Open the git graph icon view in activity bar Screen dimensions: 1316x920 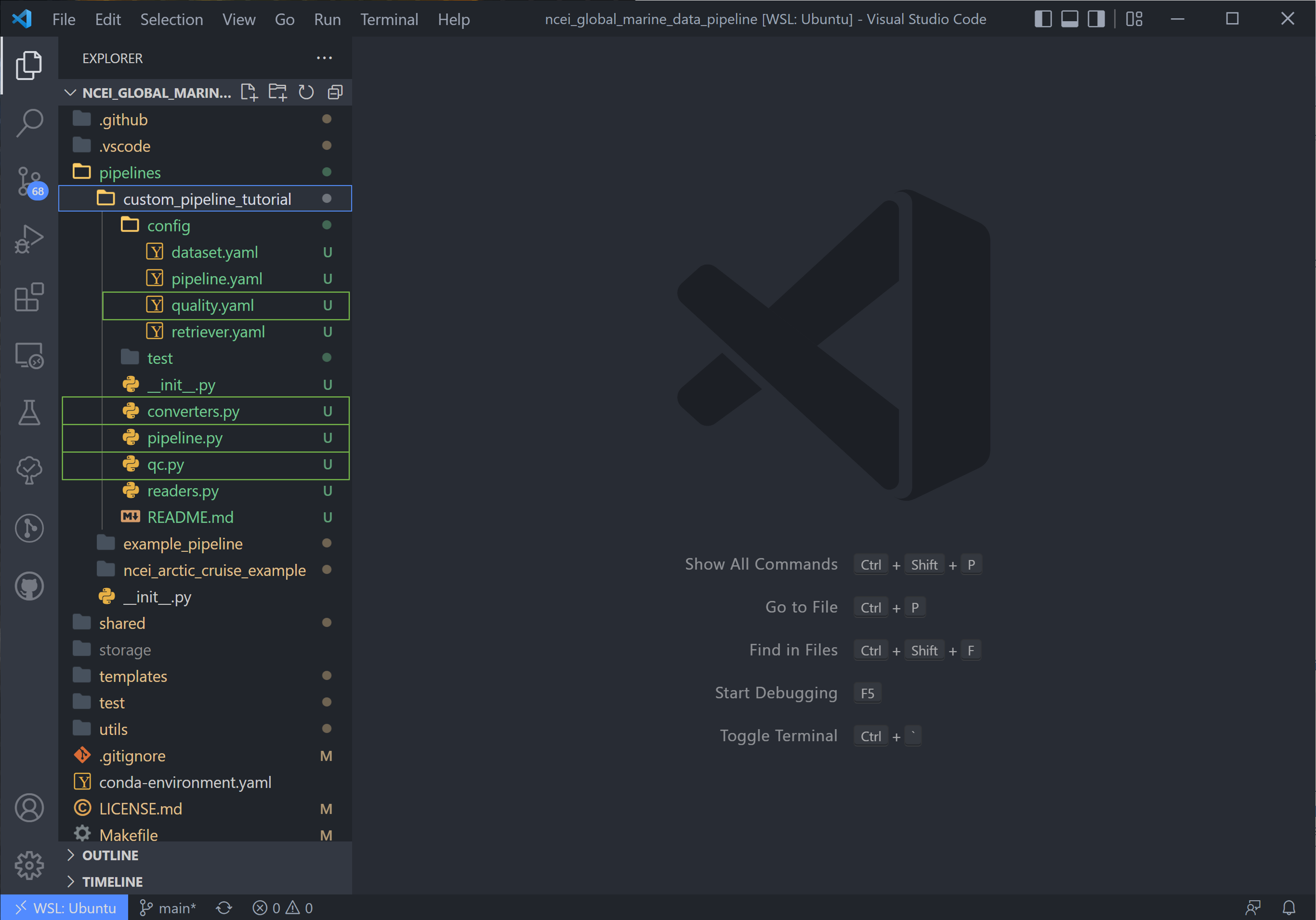[x=29, y=529]
